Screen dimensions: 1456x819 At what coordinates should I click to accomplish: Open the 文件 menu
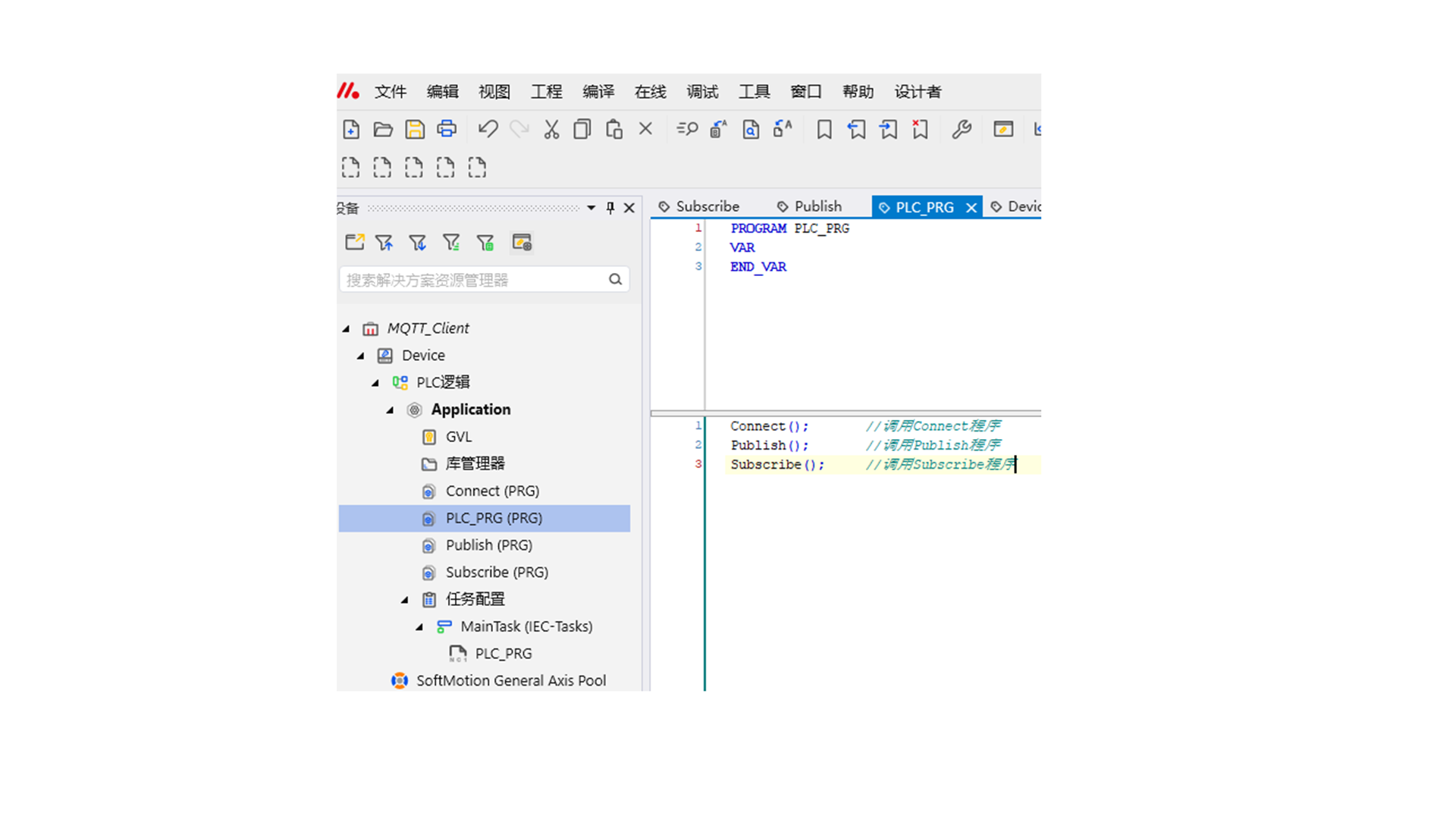coord(391,92)
